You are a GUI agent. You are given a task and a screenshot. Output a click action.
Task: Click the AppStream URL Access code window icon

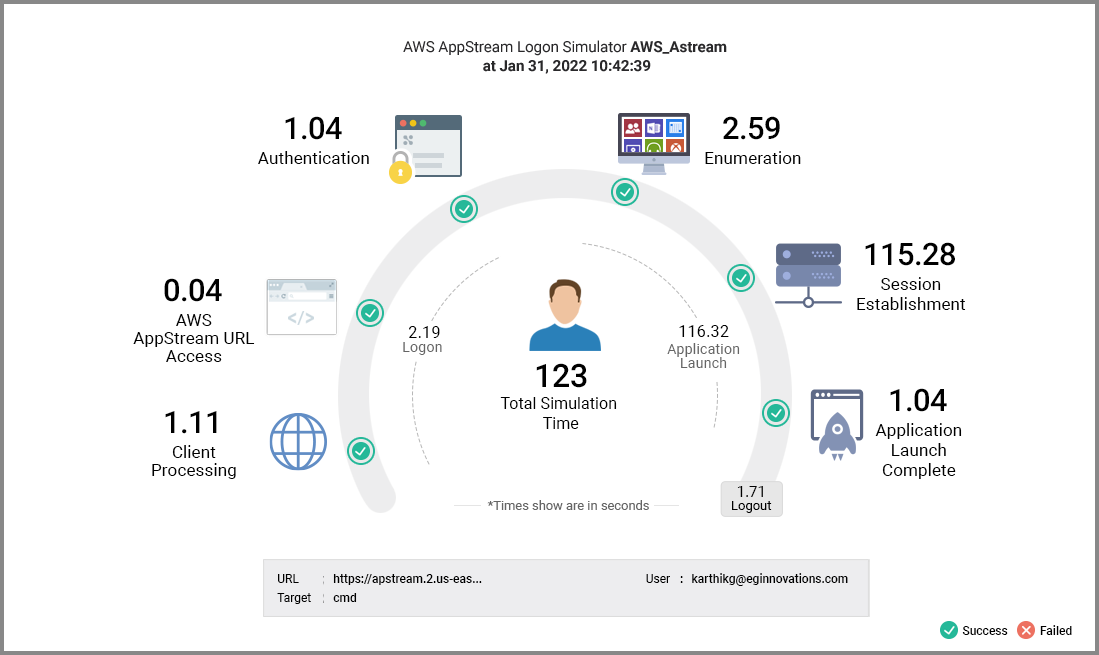tap(301, 307)
